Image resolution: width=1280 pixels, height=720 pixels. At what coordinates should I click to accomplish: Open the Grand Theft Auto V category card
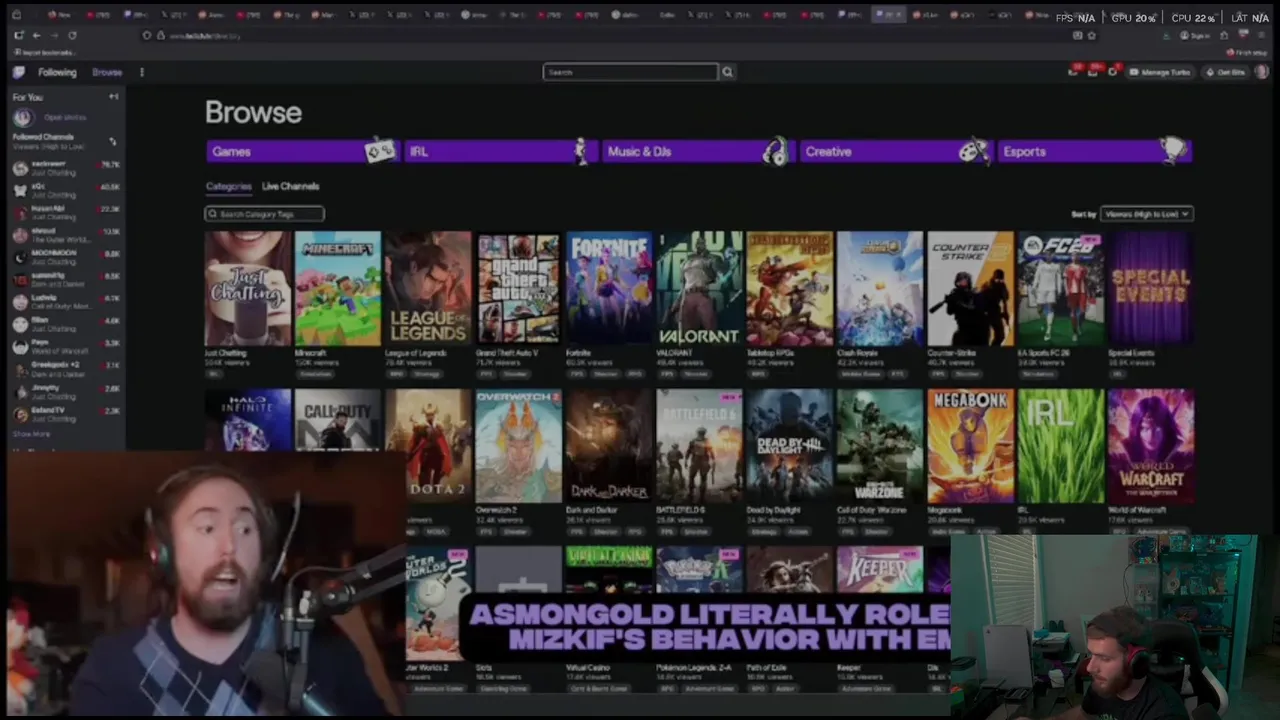(518, 289)
